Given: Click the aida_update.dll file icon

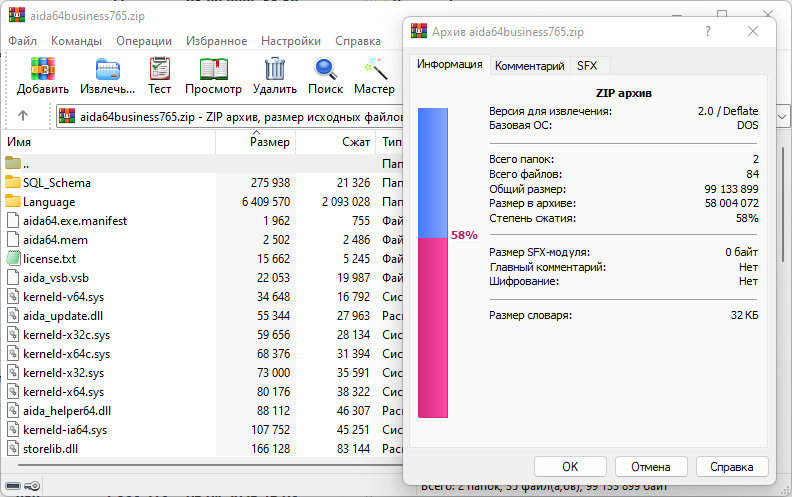Looking at the screenshot, I should (x=13, y=315).
